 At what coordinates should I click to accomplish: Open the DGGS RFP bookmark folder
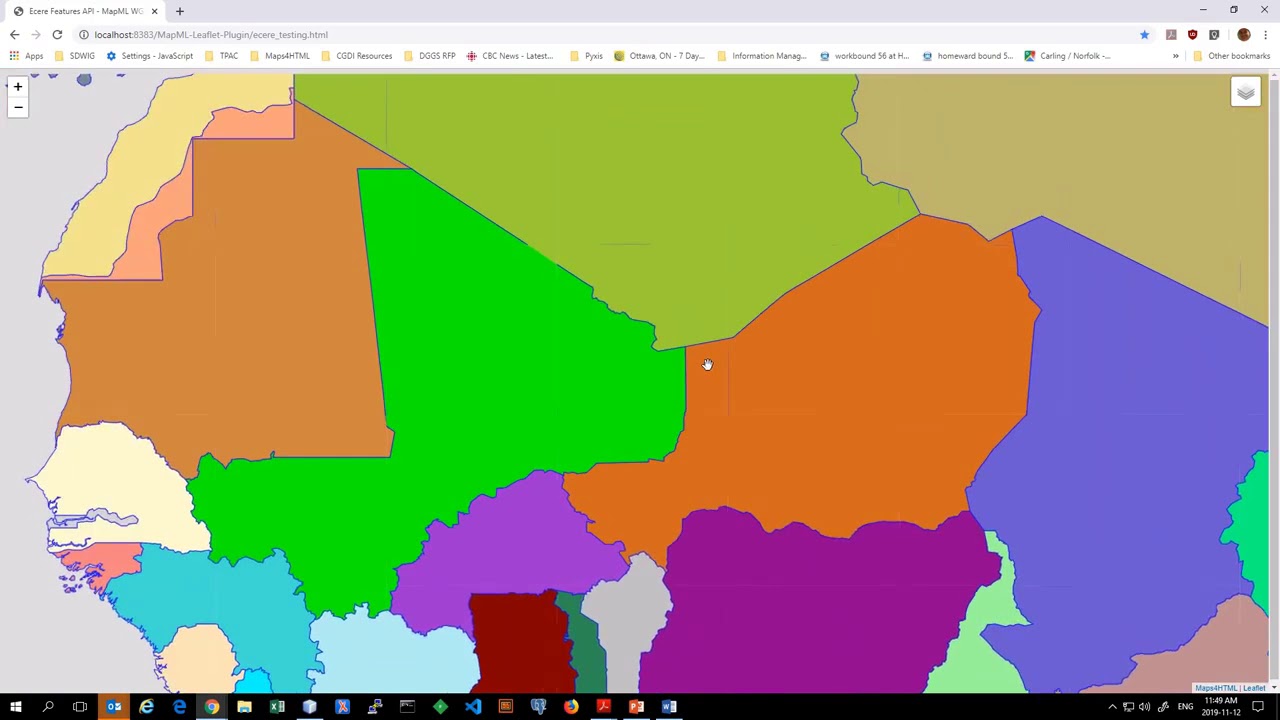(430, 56)
